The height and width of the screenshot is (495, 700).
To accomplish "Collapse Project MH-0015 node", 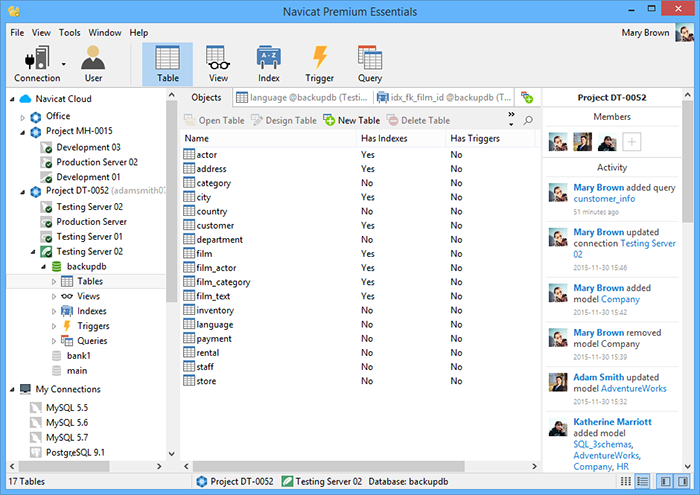I will tap(22, 133).
